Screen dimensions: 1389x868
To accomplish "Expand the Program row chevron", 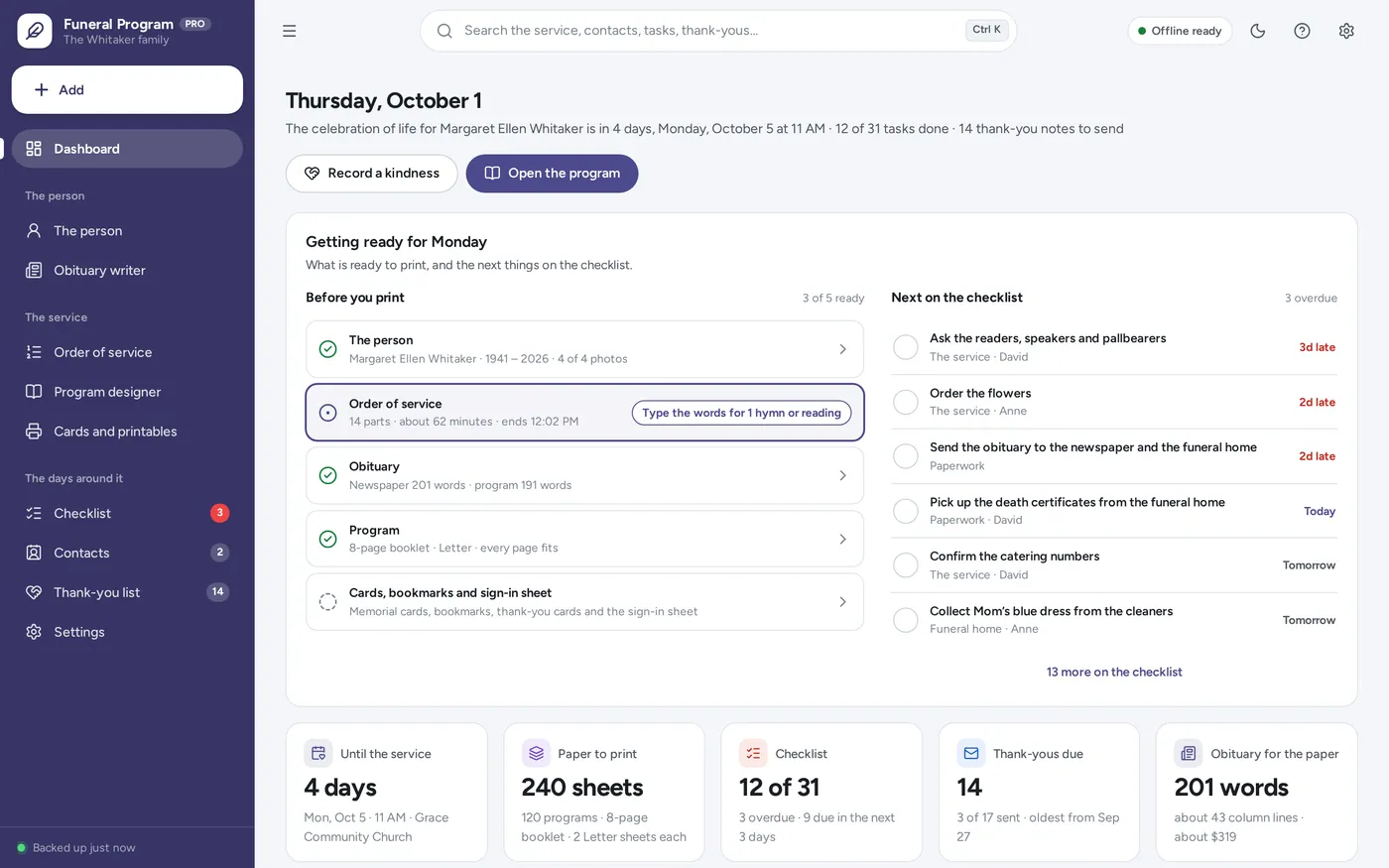I will pyautogui.click(x=842, y=539).
